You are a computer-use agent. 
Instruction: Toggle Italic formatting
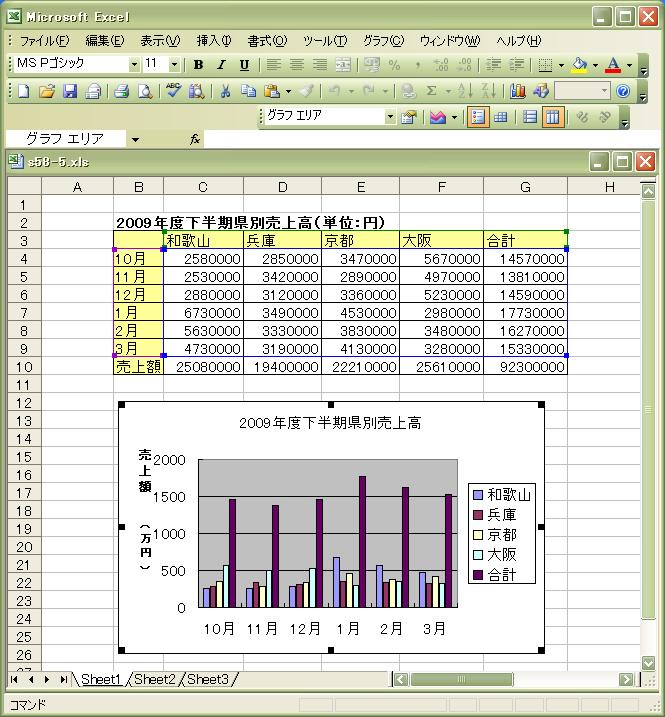click(x=221, y=64)
